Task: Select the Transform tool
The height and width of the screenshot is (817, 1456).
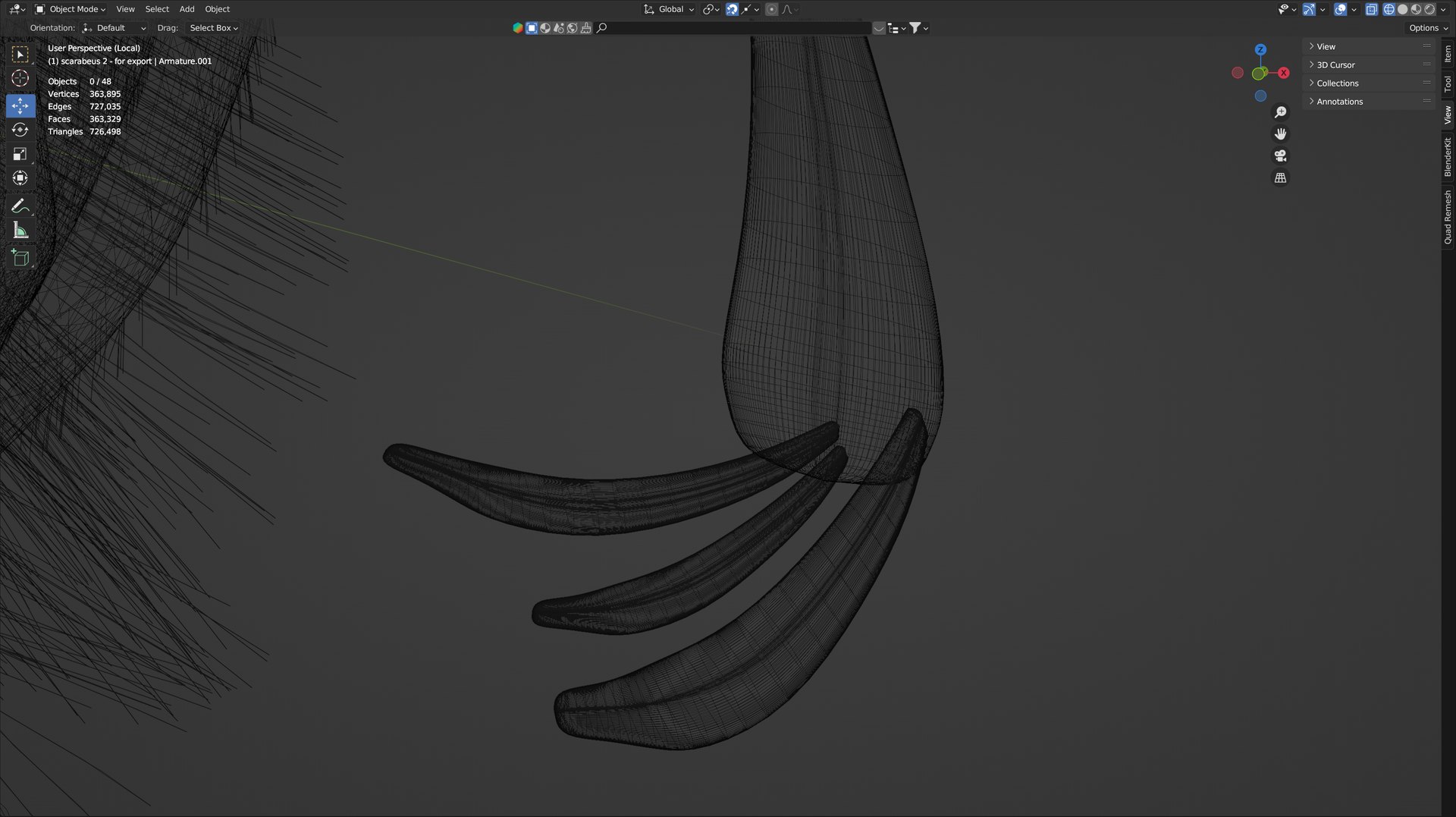Action: pos(20,178)
